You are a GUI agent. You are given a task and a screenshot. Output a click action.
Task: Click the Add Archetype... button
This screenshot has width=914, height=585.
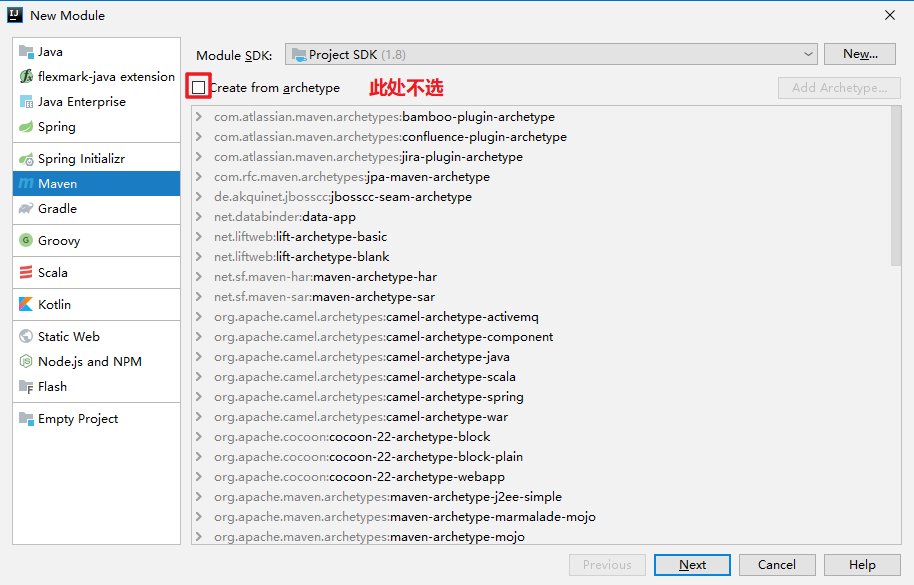tap(839, 88)
